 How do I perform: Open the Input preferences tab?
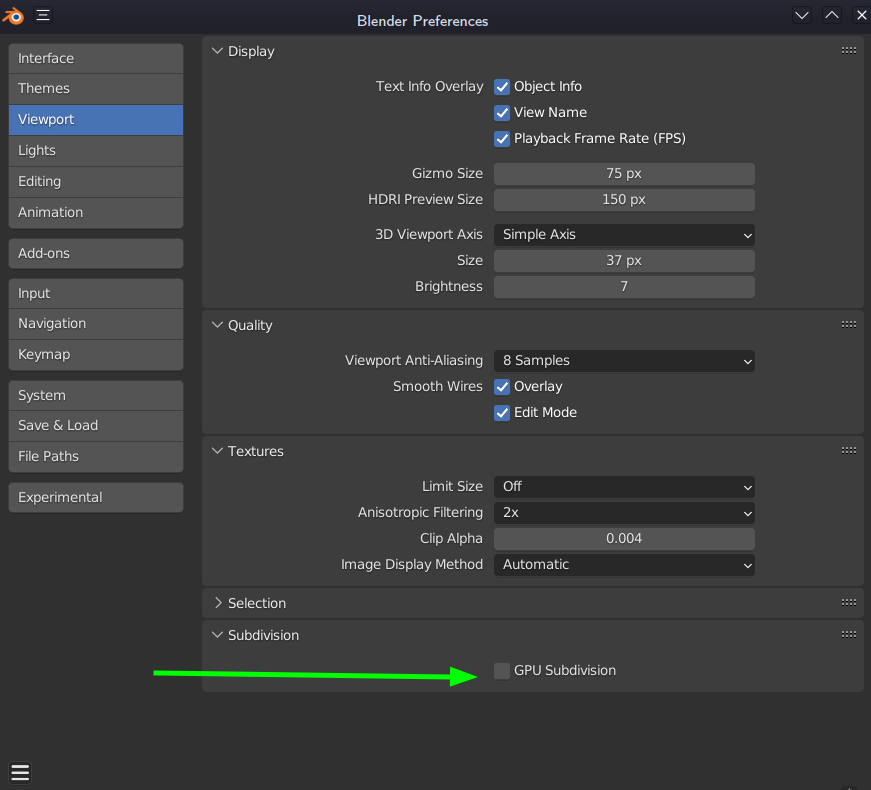coord(96,293)
